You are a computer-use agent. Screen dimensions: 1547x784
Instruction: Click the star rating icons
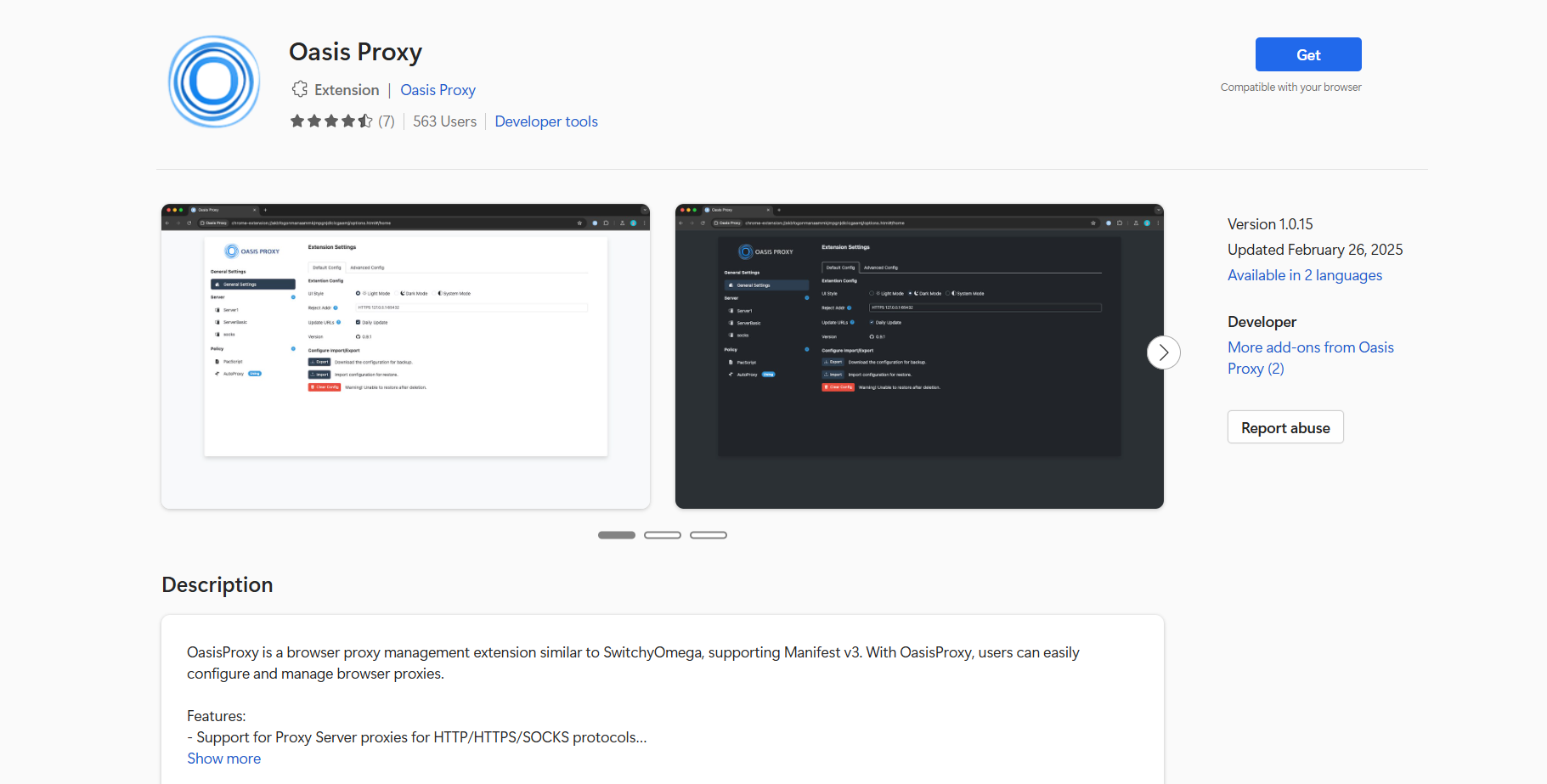[x=331, y=121]
